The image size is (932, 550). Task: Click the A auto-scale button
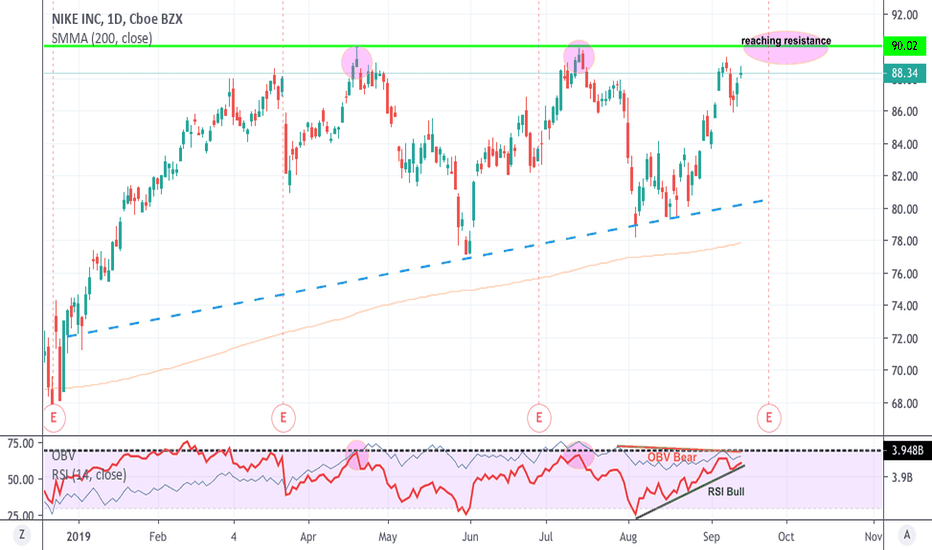(906, 535)
